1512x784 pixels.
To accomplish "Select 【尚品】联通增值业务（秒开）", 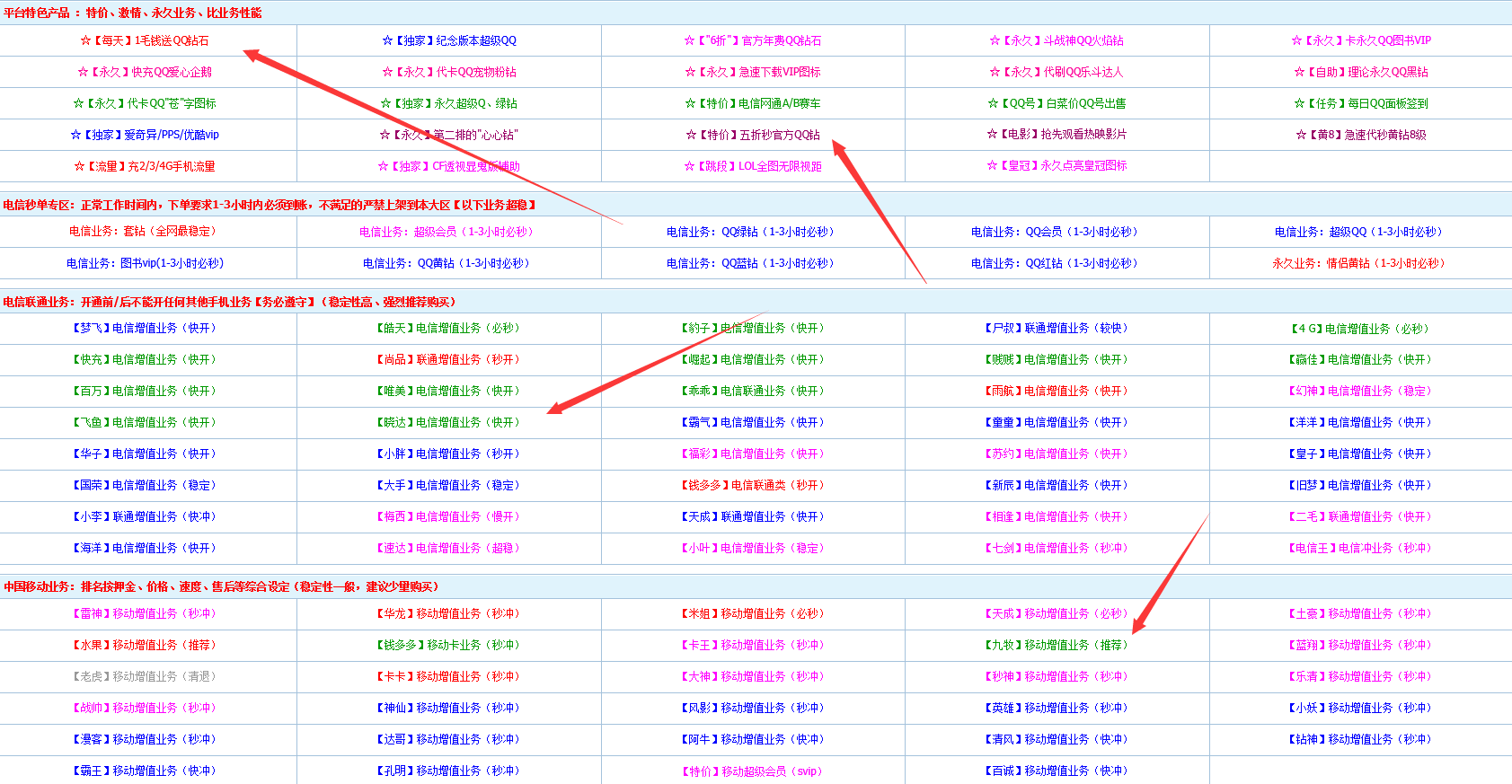I will tap(448, 359).
